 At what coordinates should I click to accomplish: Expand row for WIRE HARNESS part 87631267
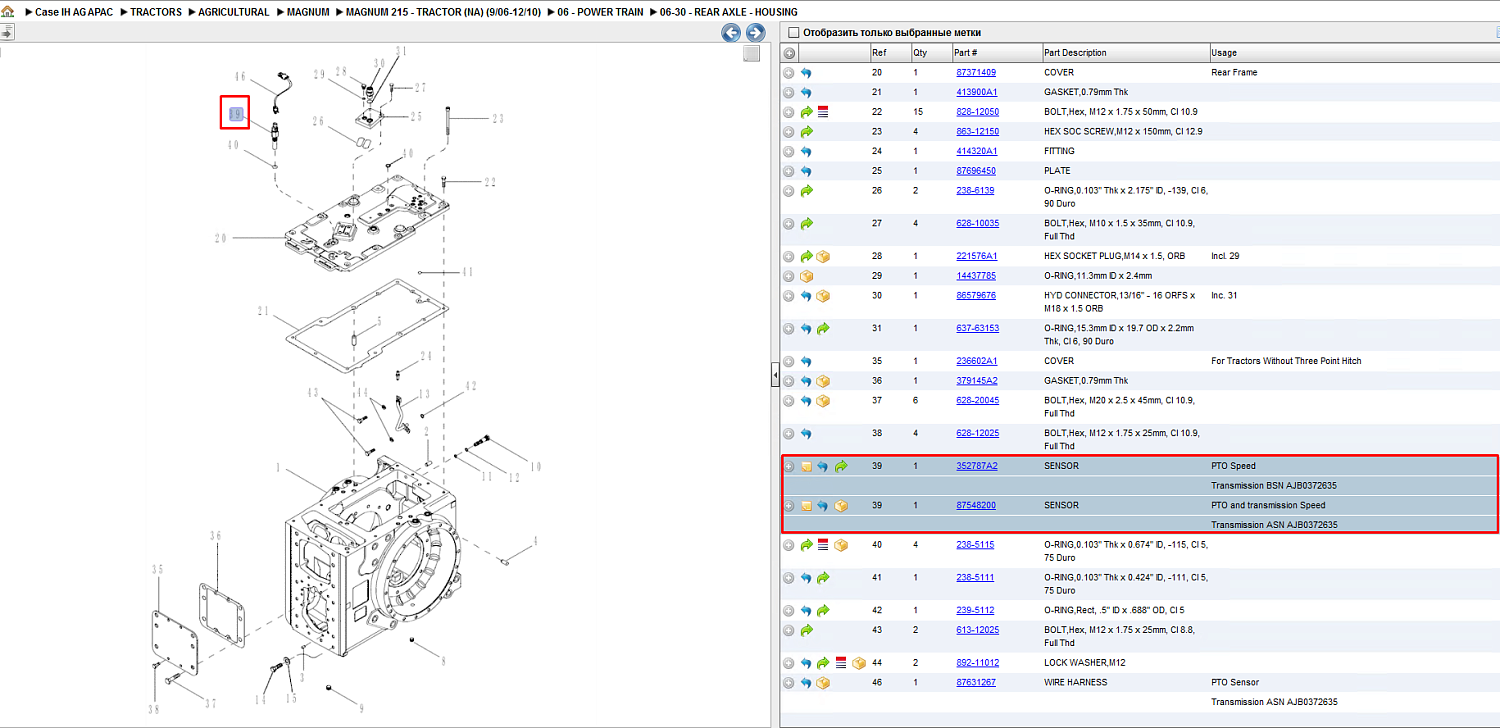pos(789,683)
